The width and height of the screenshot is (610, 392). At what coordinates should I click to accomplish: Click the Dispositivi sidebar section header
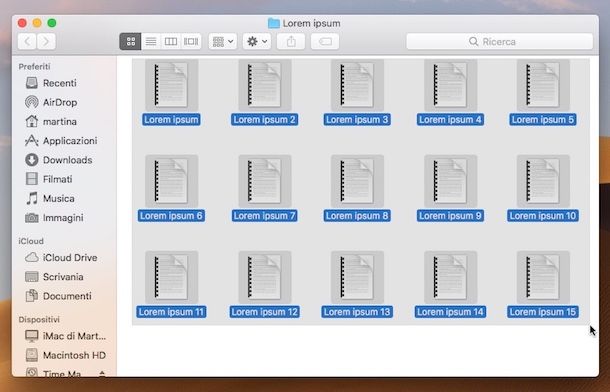click(x=39, y=319)
